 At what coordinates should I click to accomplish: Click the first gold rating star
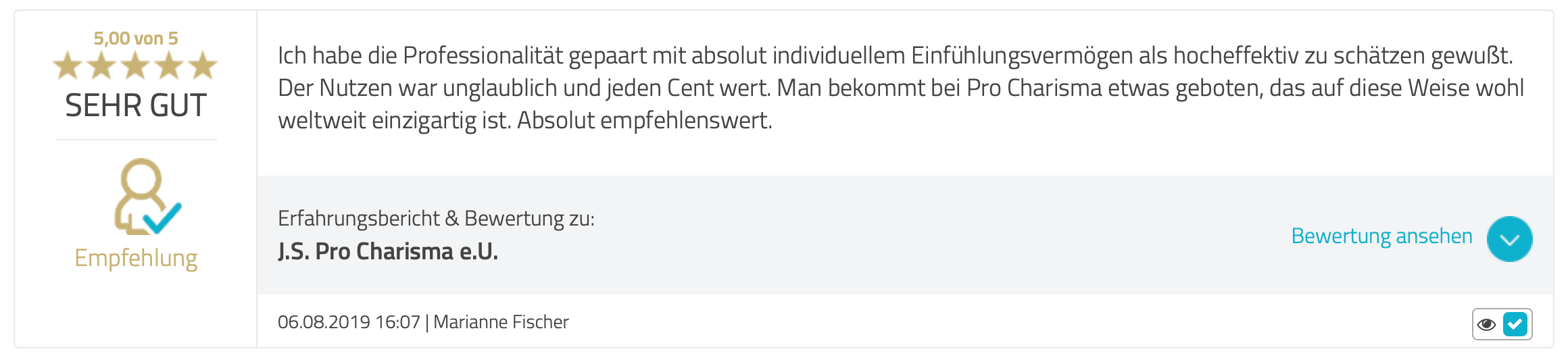(68, 66)
